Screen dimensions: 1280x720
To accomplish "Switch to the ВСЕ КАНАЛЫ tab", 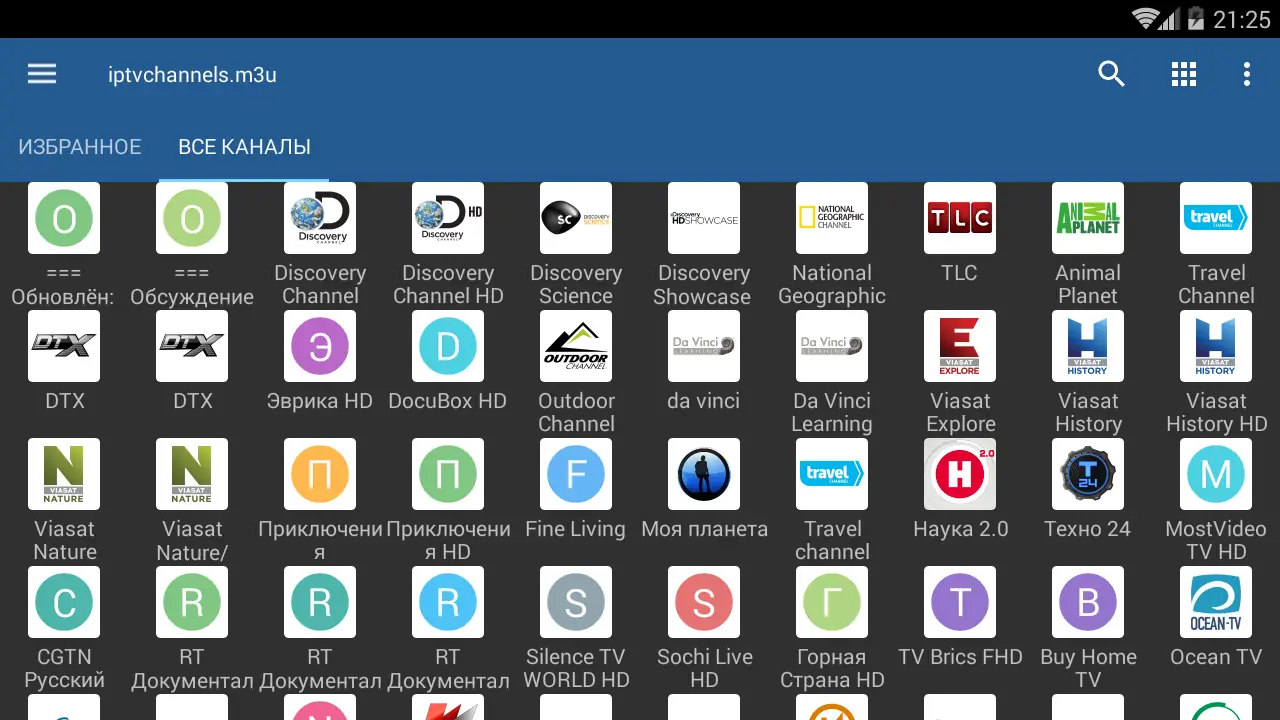I will coord(244,146).
